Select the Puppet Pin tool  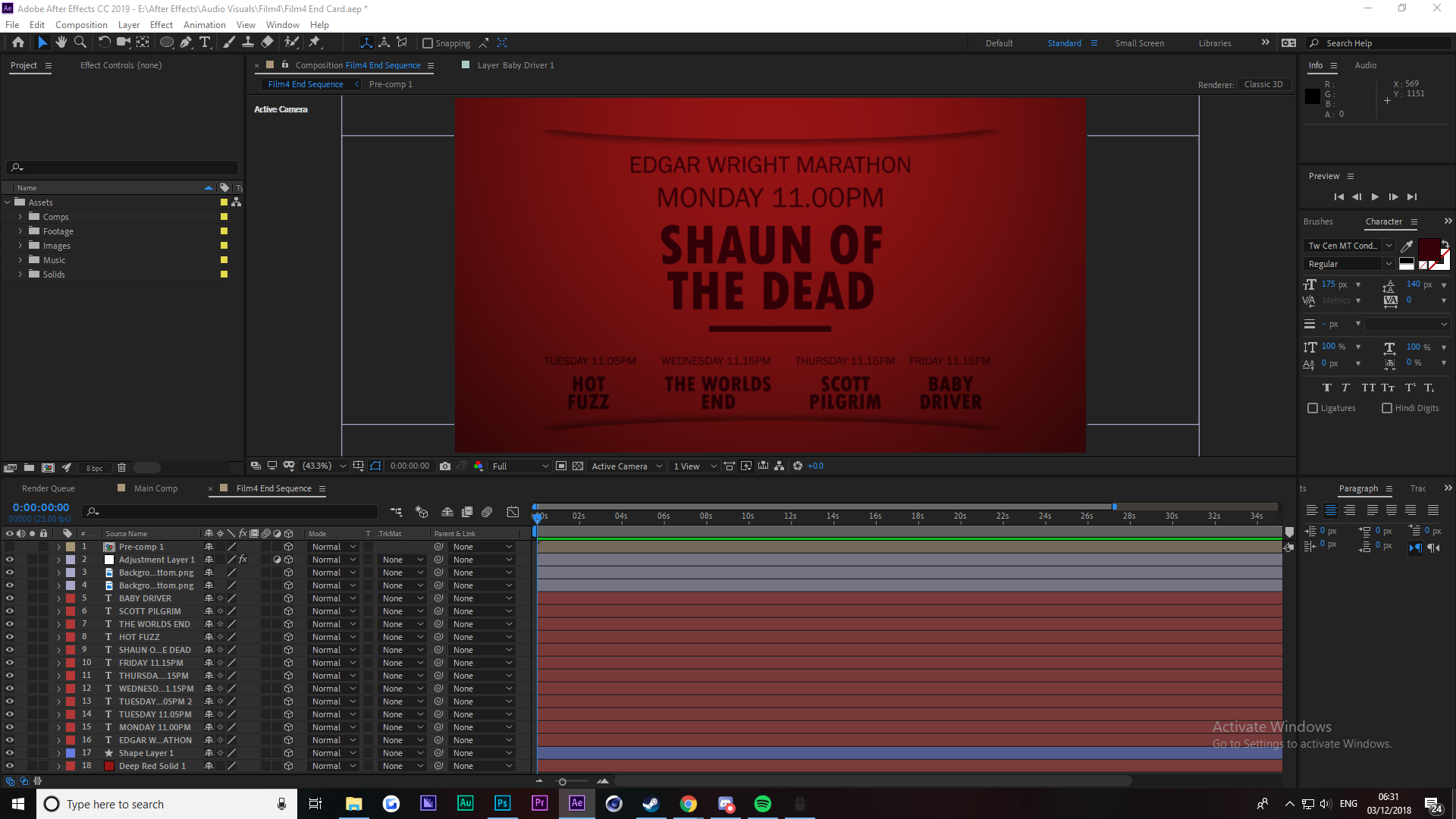click(x=315, y=42)
